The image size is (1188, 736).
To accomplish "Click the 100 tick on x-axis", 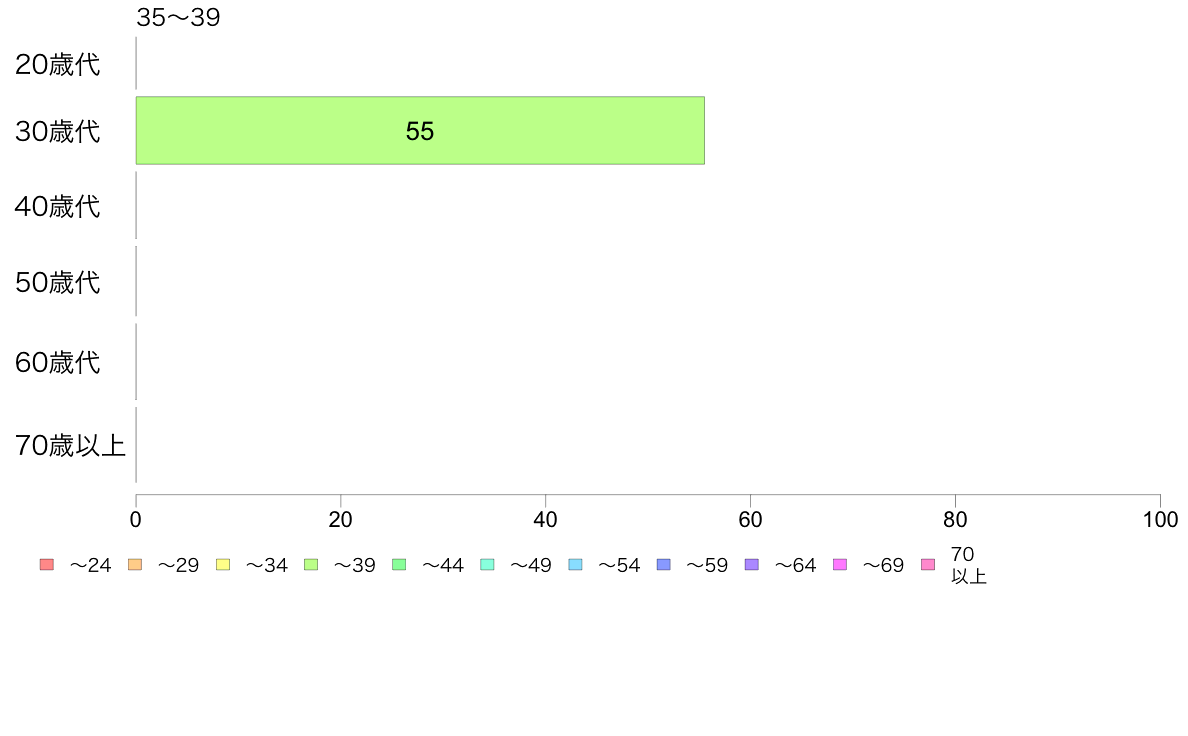I will tap(1160, 519).
